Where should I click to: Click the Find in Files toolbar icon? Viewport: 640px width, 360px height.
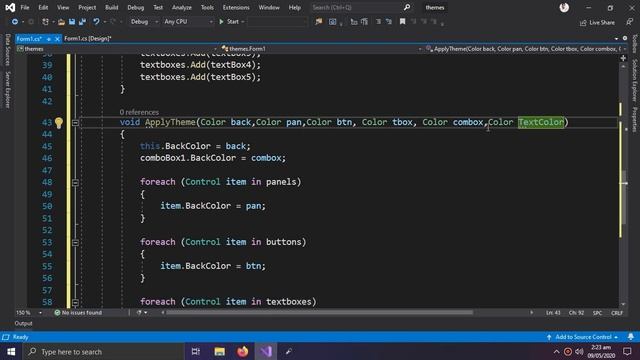(319, 22)
